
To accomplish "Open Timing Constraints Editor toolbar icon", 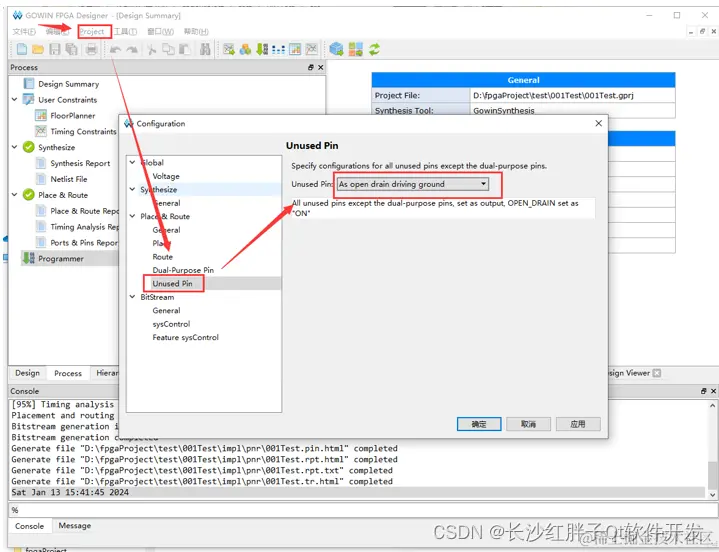I will 311,49.
